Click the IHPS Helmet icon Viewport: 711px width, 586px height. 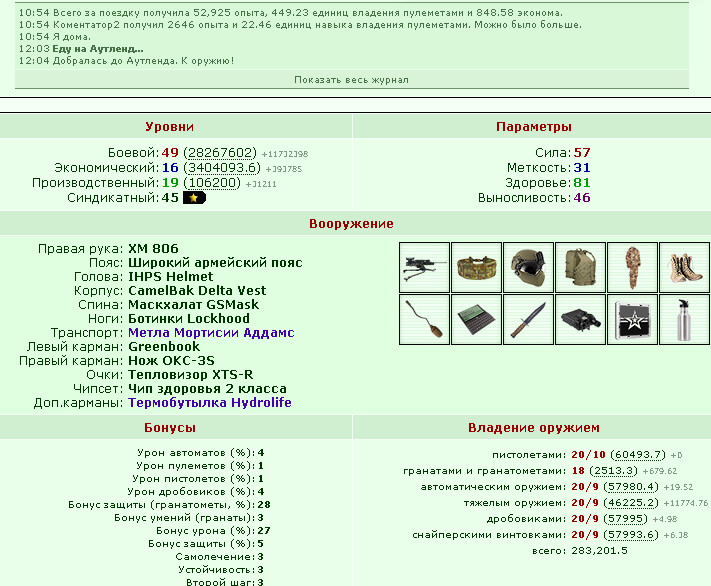(528, 268)
